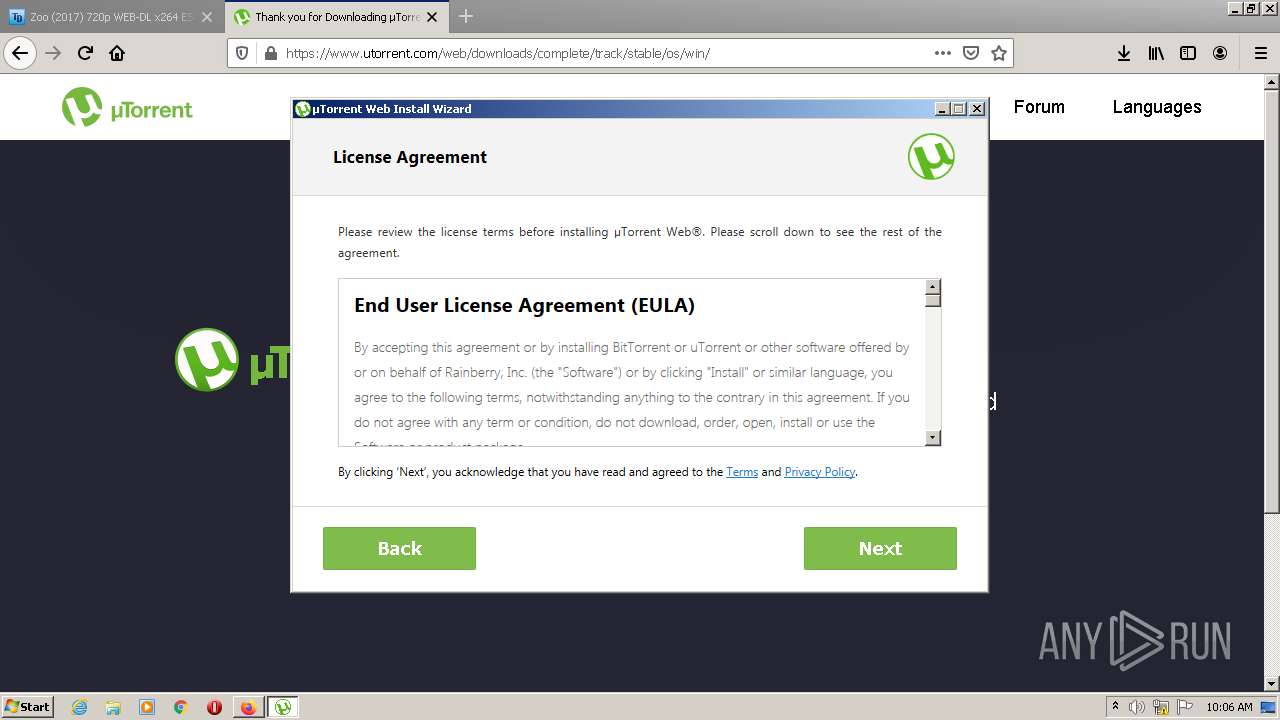The image size is (1280, 720).
Task: Toggle Firefox sidebar view
Action: (1188, 53)
